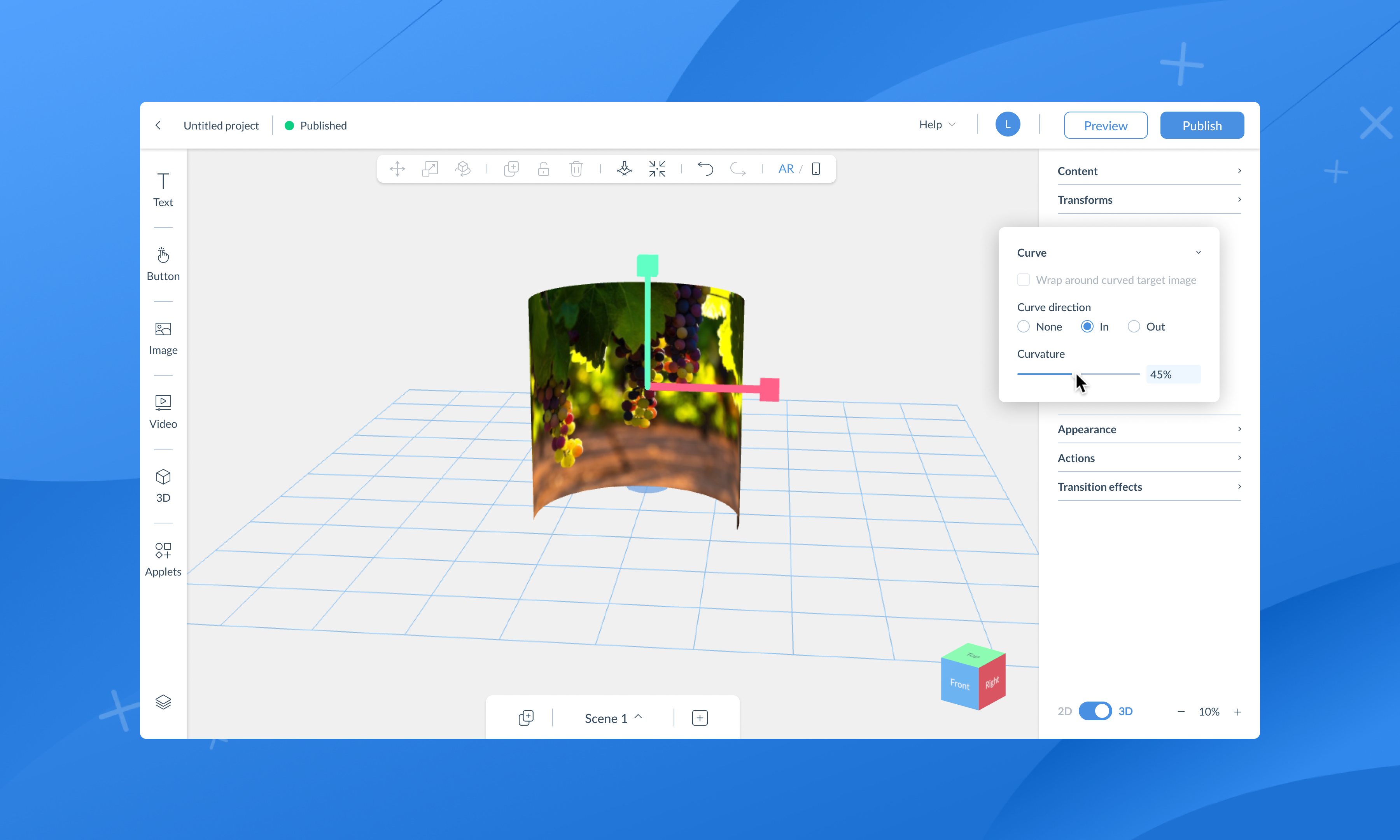Select the rotate transform tool
The width and height of the screenshot is (1400, 840).
click(463, 169)
